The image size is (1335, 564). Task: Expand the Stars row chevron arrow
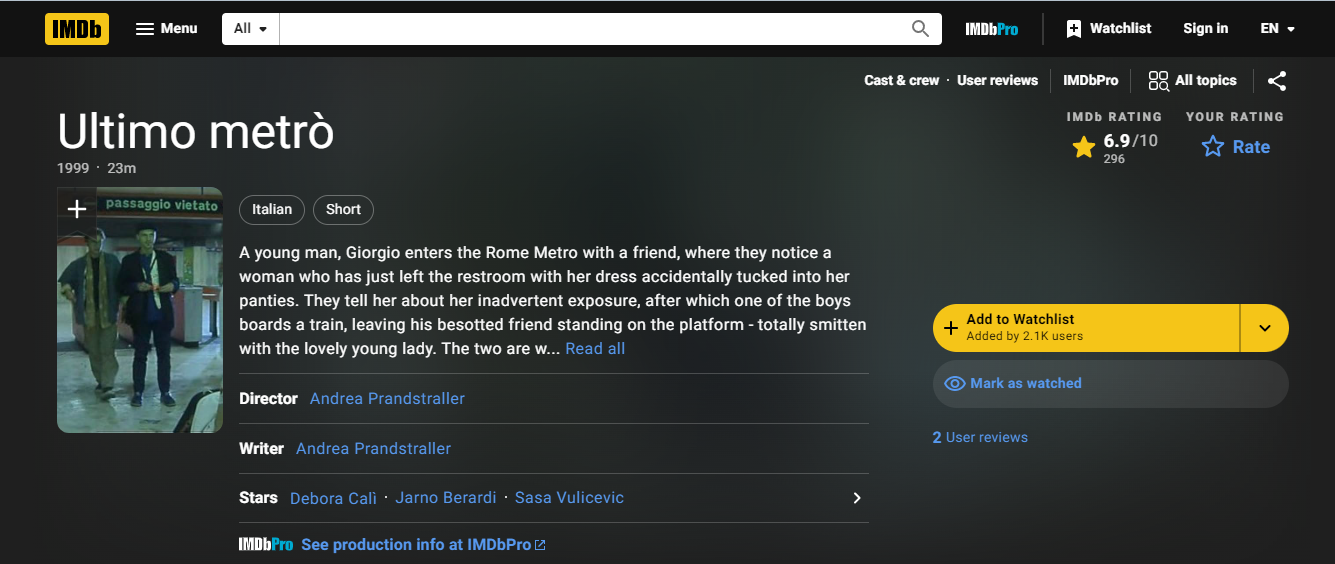click(857, 498)
